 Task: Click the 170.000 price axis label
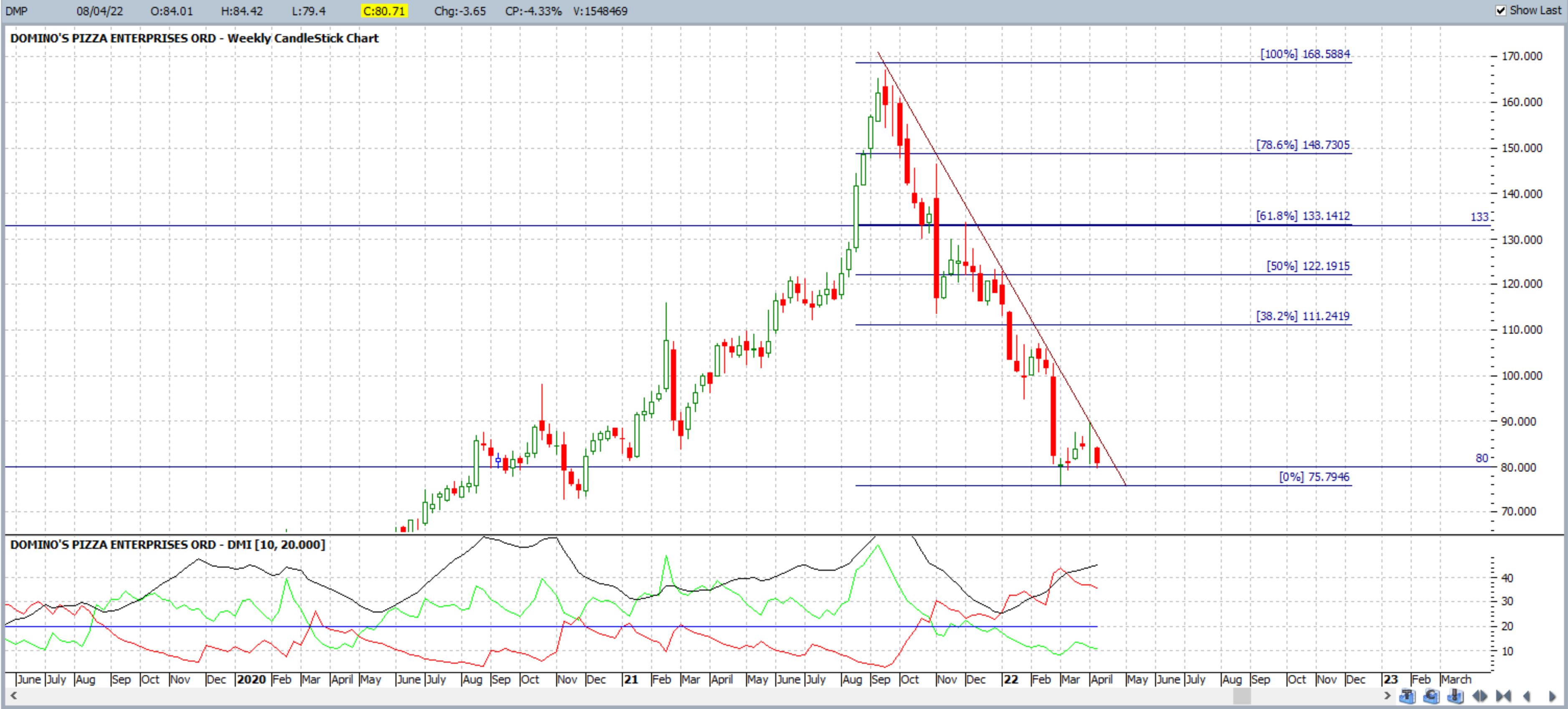(1522, 56)
